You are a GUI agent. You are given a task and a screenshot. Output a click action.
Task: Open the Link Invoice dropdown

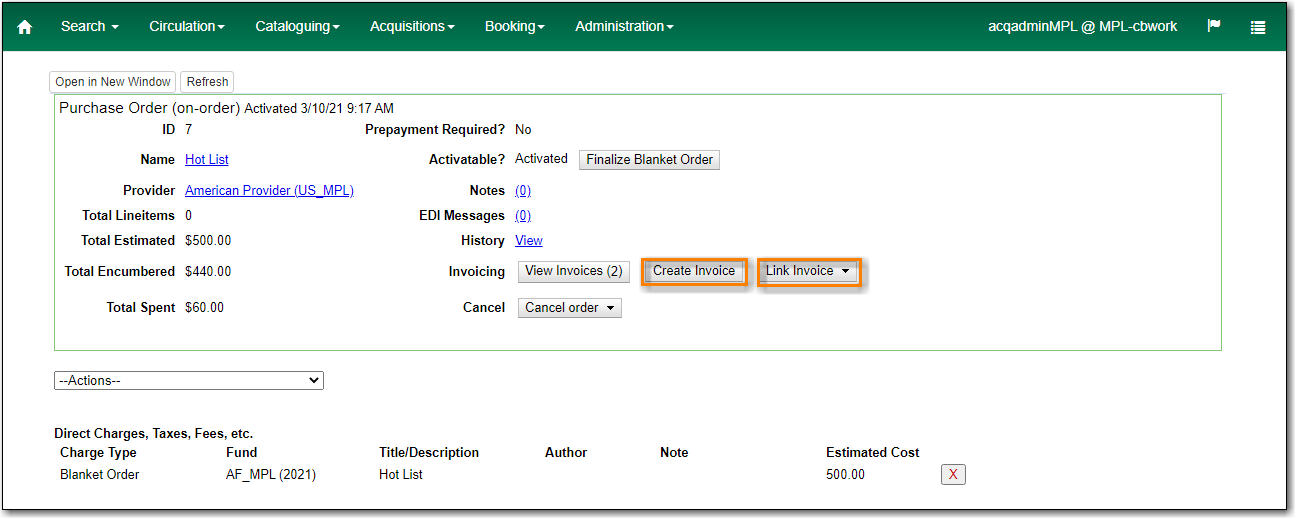click(808, 271)
